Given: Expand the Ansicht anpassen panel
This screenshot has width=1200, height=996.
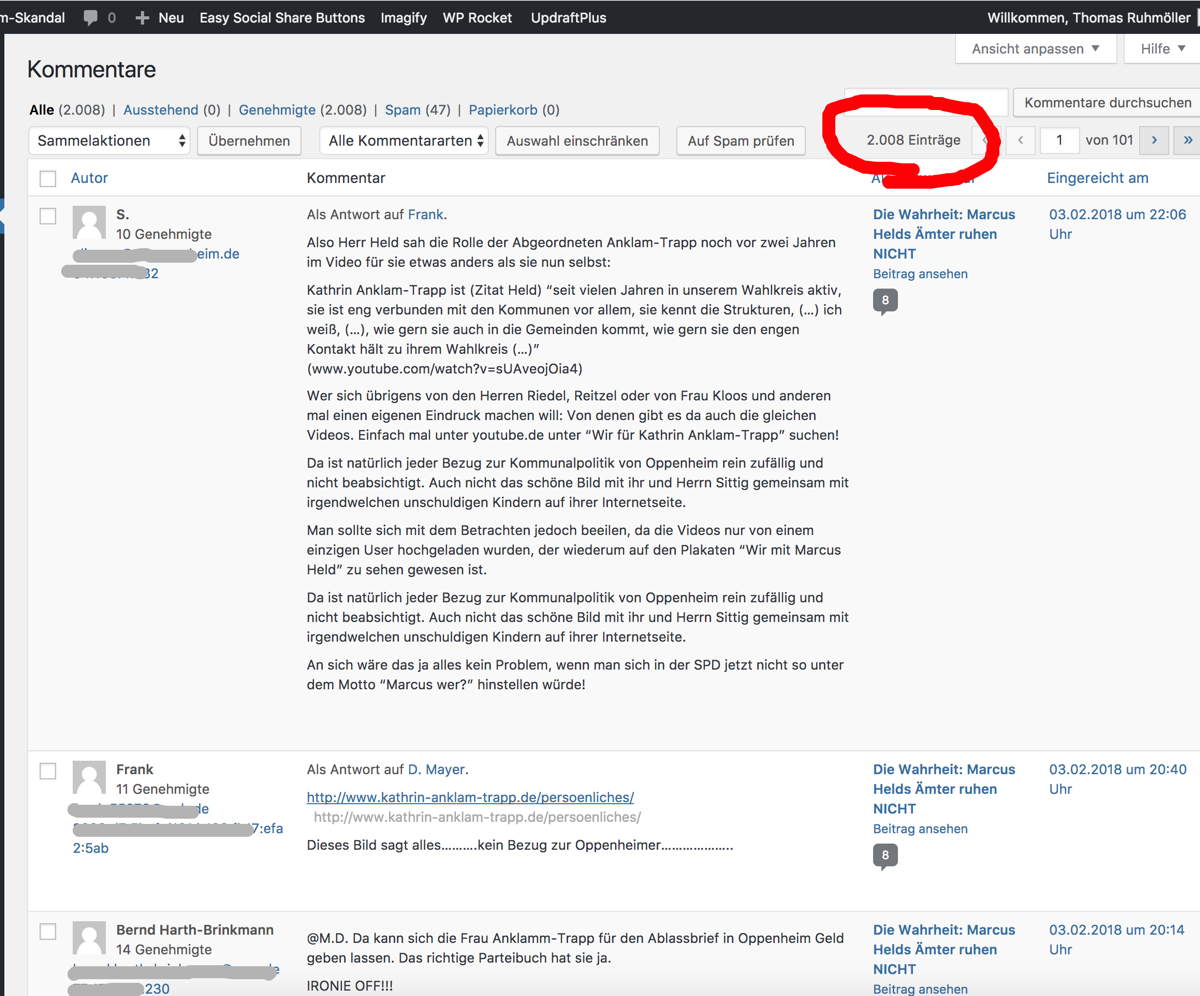Looking at the screenshot, I should 1035,49.
